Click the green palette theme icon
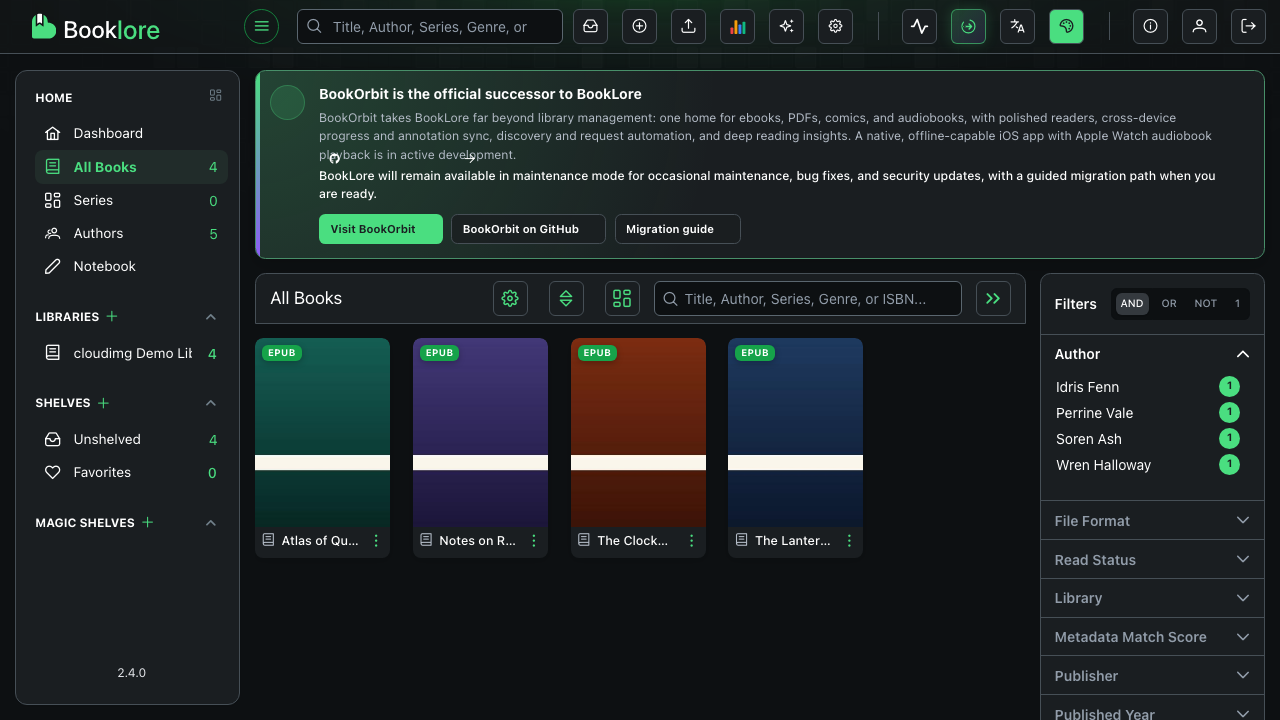1280x720 pixels. click(1066, 26)
